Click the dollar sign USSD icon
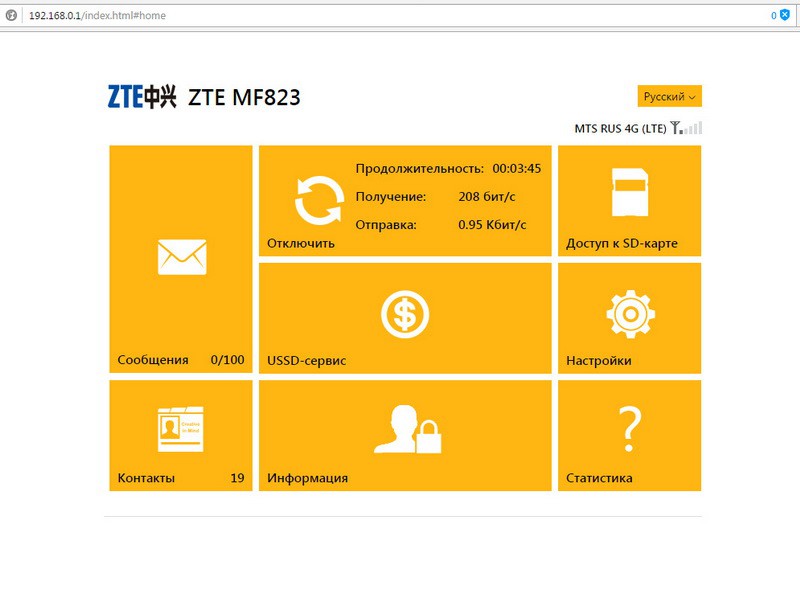 404,315
